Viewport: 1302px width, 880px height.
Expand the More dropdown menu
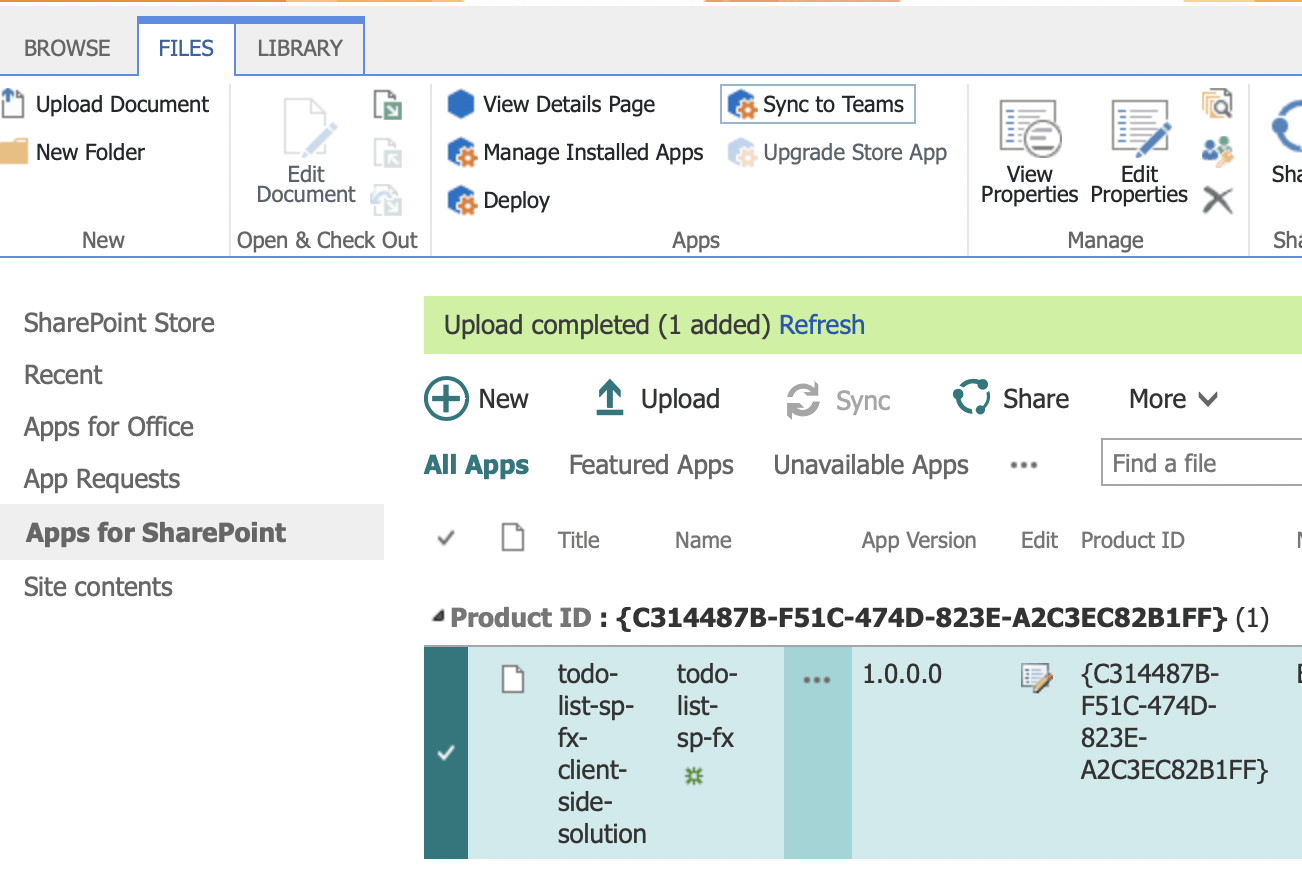pos(1173,399)
